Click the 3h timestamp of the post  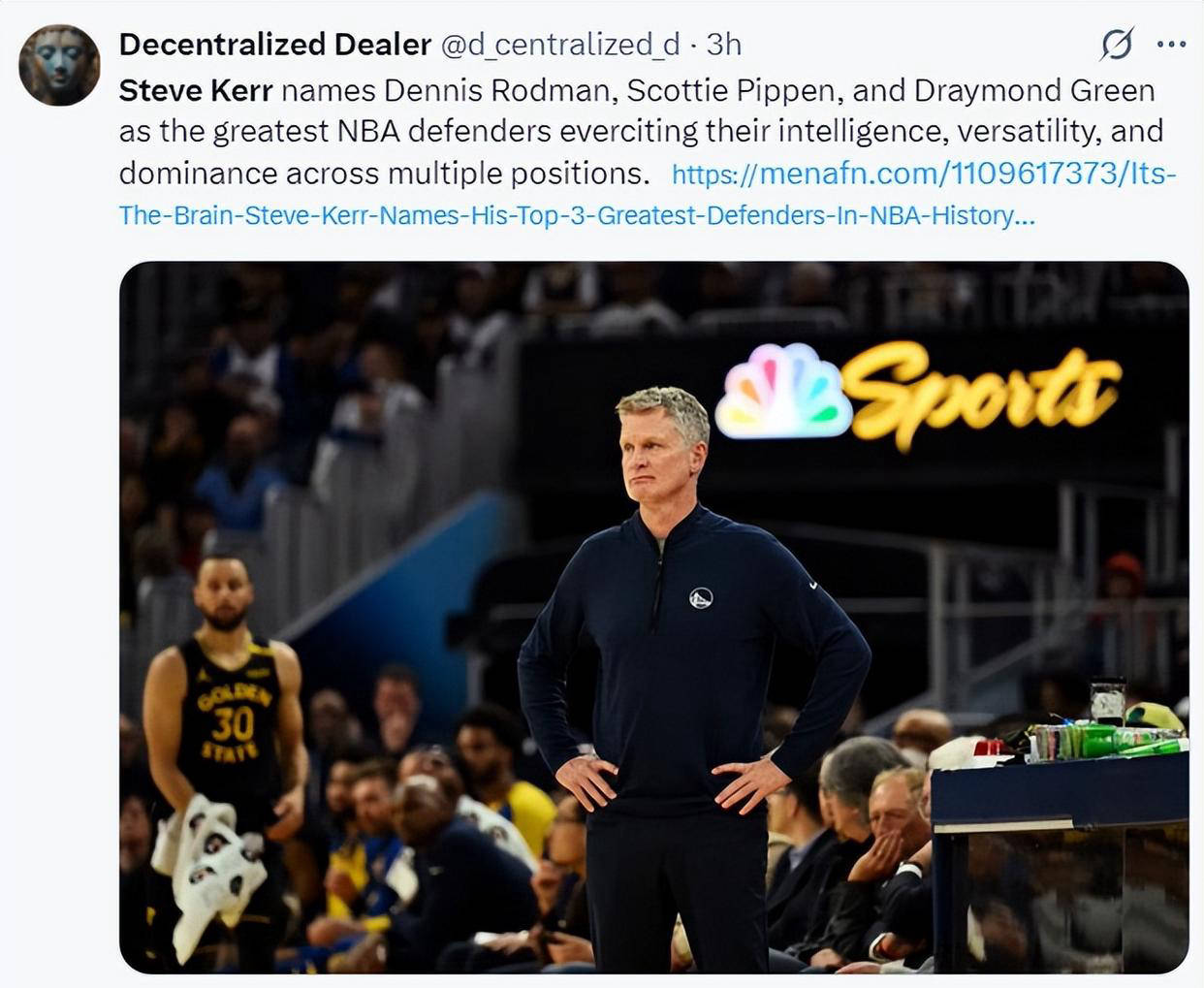723,45
